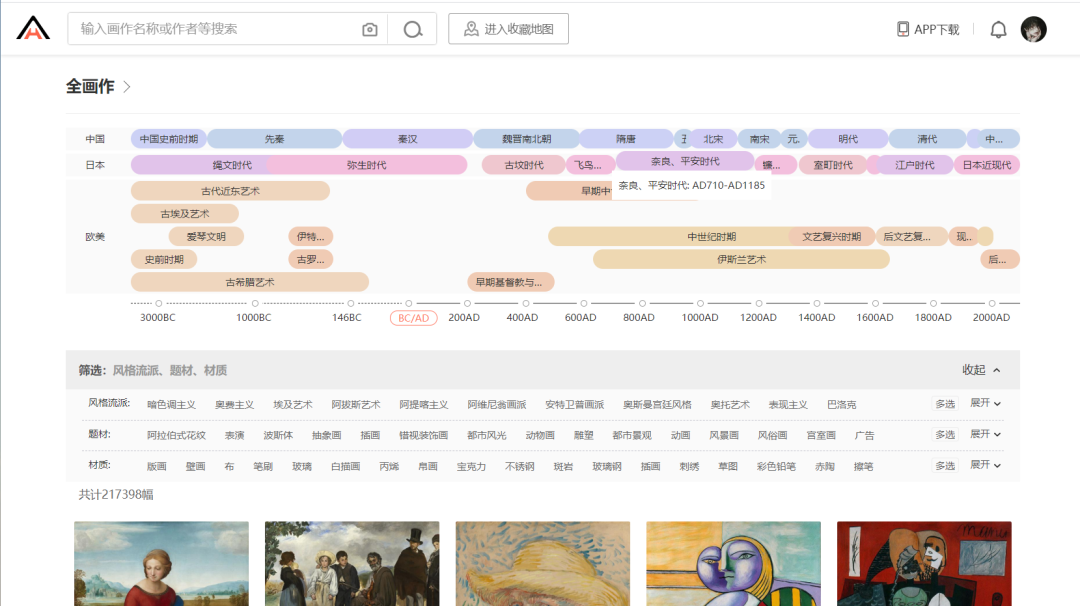
Task: Enable 多选 for the 材质 row
Action: pyautogui.click(x=945, y=466)
